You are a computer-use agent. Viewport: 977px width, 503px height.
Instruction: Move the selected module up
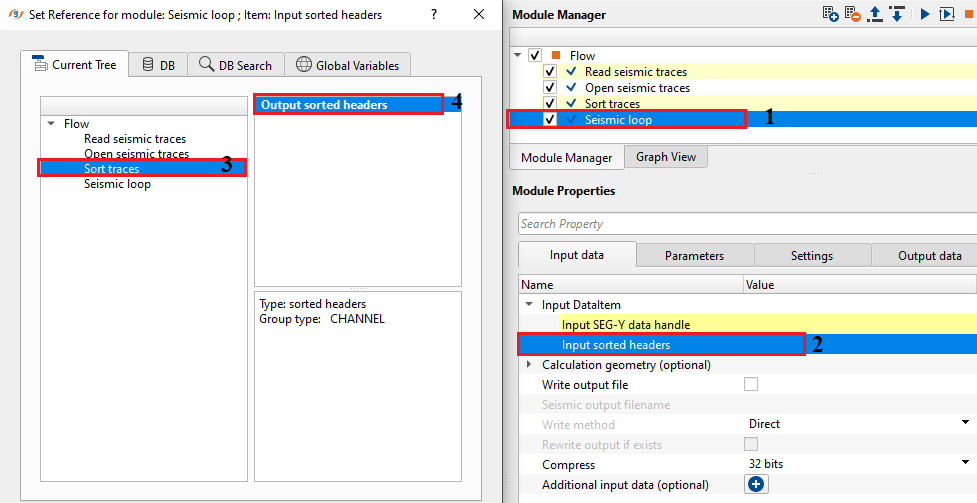click(x=874, y=14)
